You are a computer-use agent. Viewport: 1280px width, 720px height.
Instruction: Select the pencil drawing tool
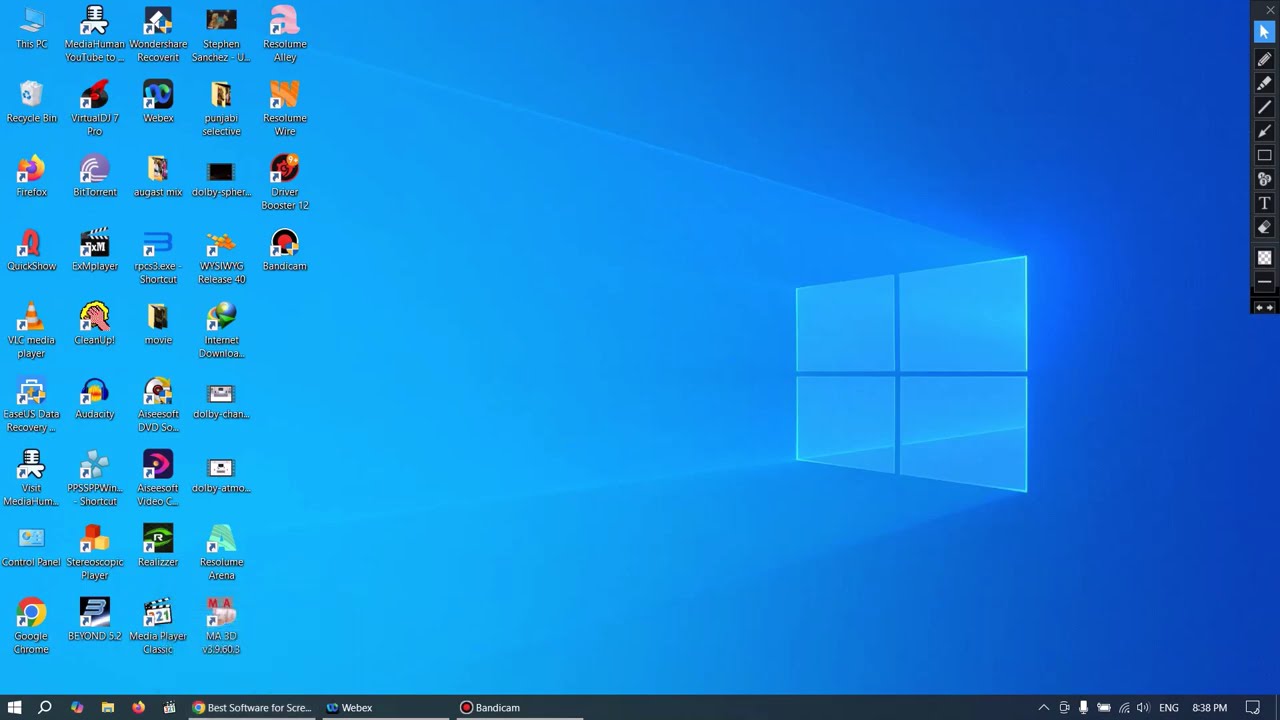tap(1264, 59)
